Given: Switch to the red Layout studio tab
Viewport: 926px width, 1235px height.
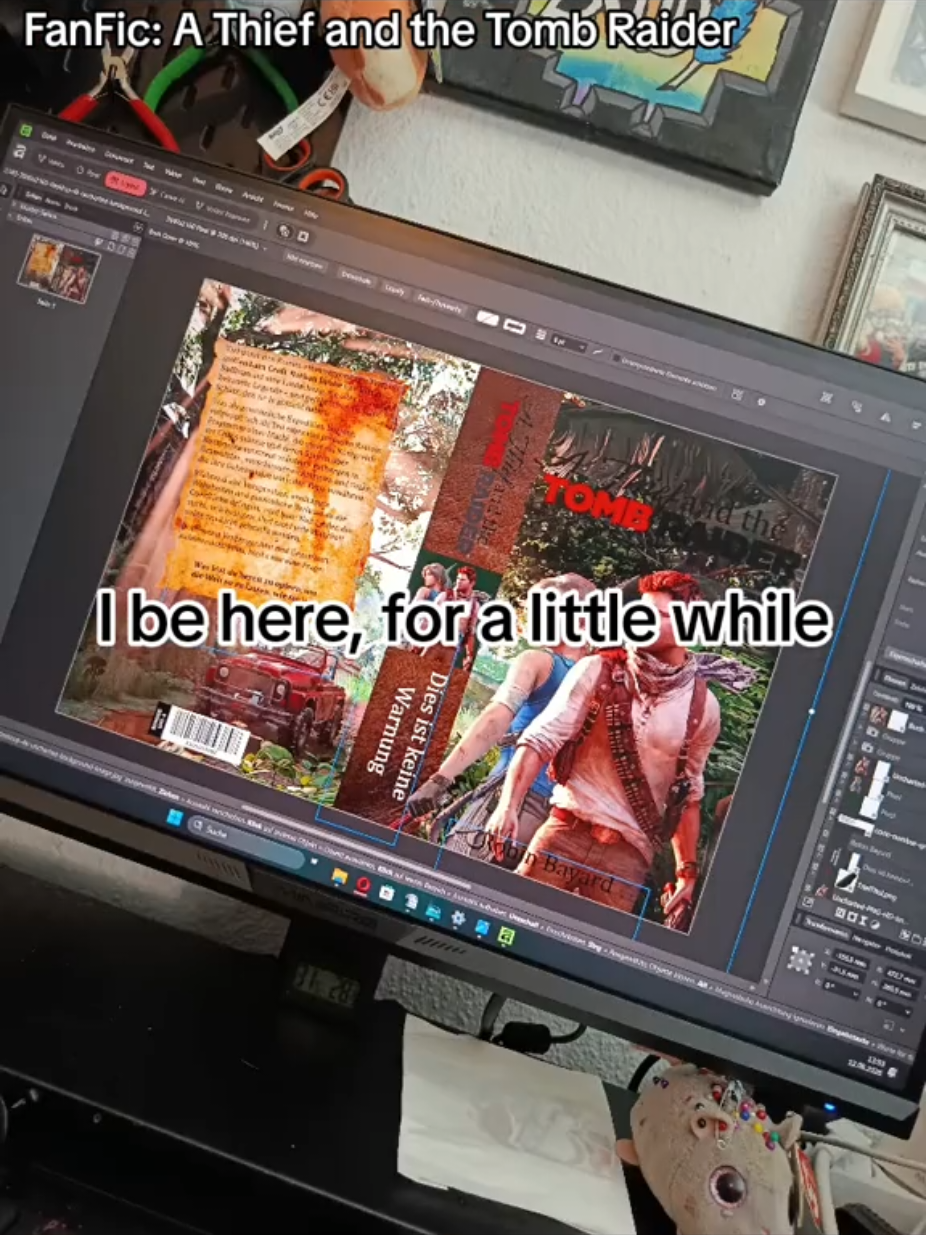Looking at the screenshot, I should [126, 184].
